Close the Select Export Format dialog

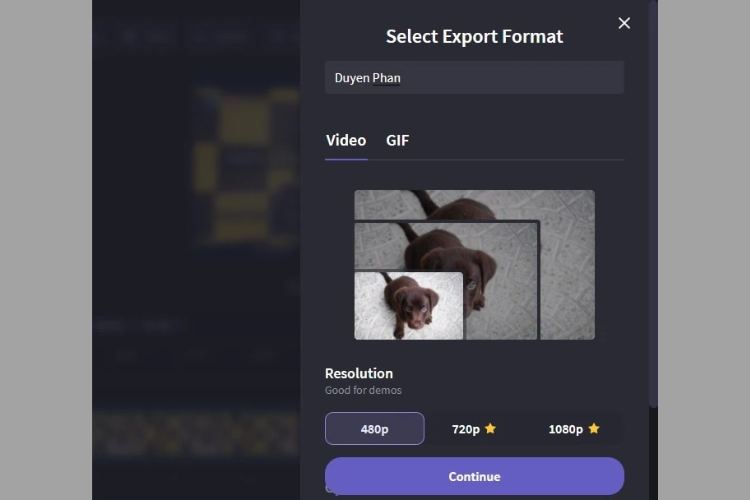[x=624, y=23]
